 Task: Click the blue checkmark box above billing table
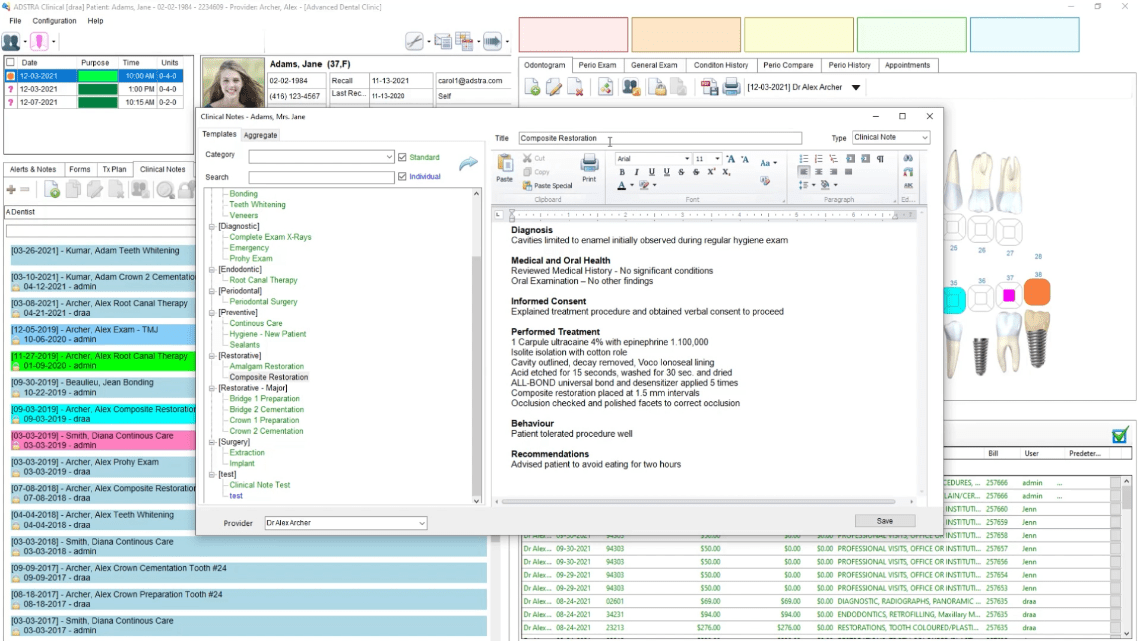coord(1120,435)
